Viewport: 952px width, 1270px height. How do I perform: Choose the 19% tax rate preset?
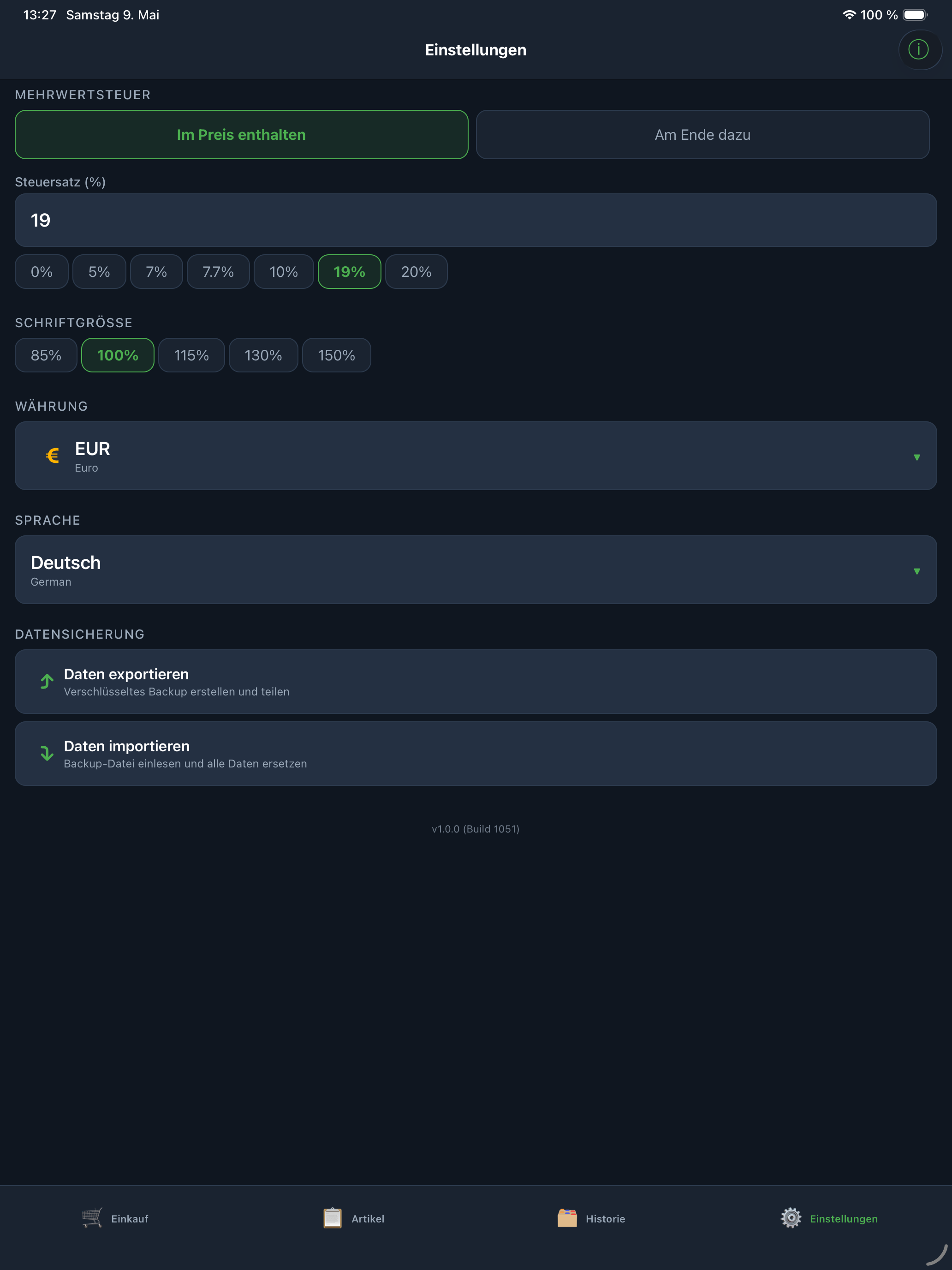point(350,271)
